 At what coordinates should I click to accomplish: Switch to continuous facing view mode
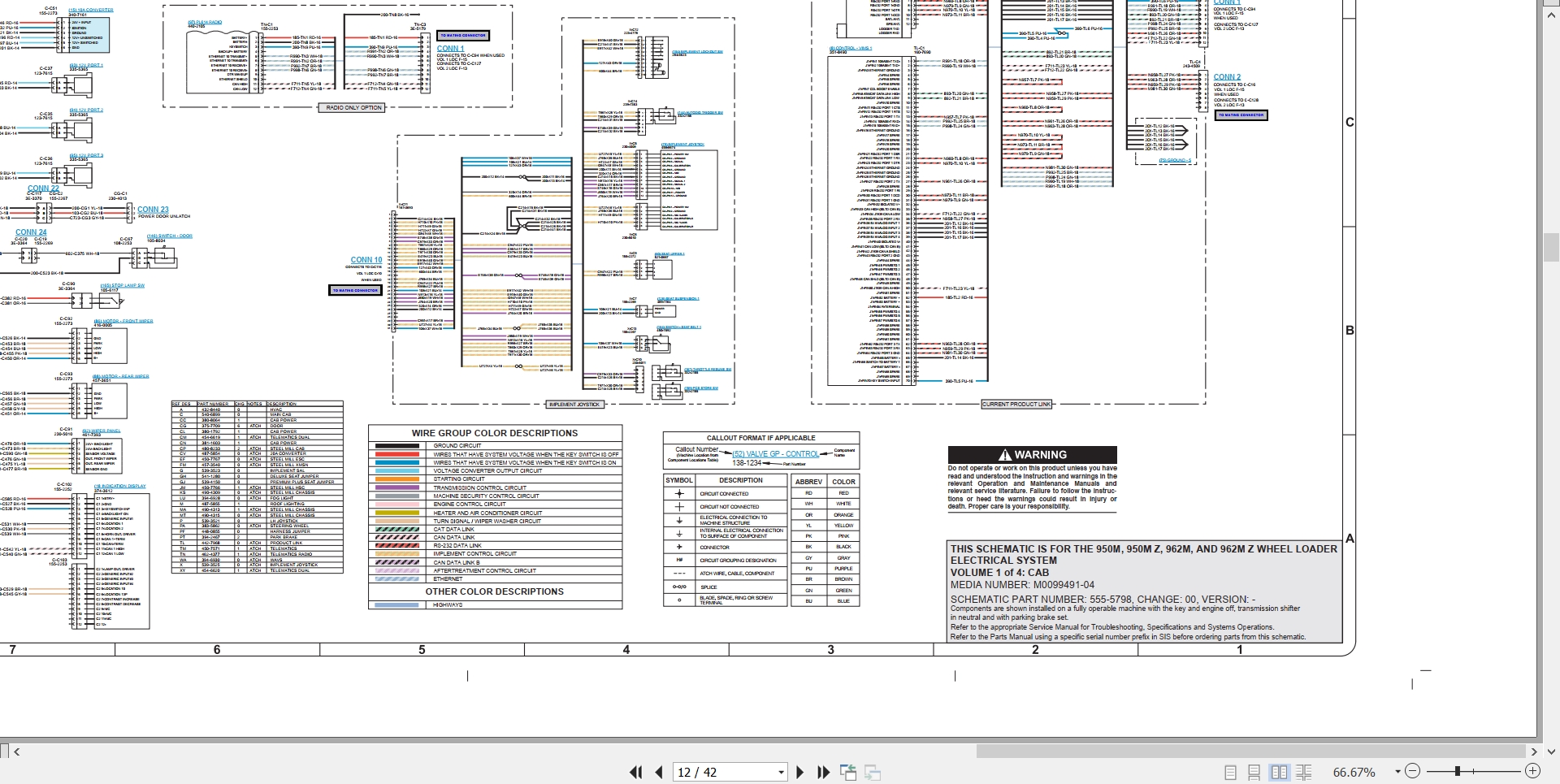(1304, 772)
